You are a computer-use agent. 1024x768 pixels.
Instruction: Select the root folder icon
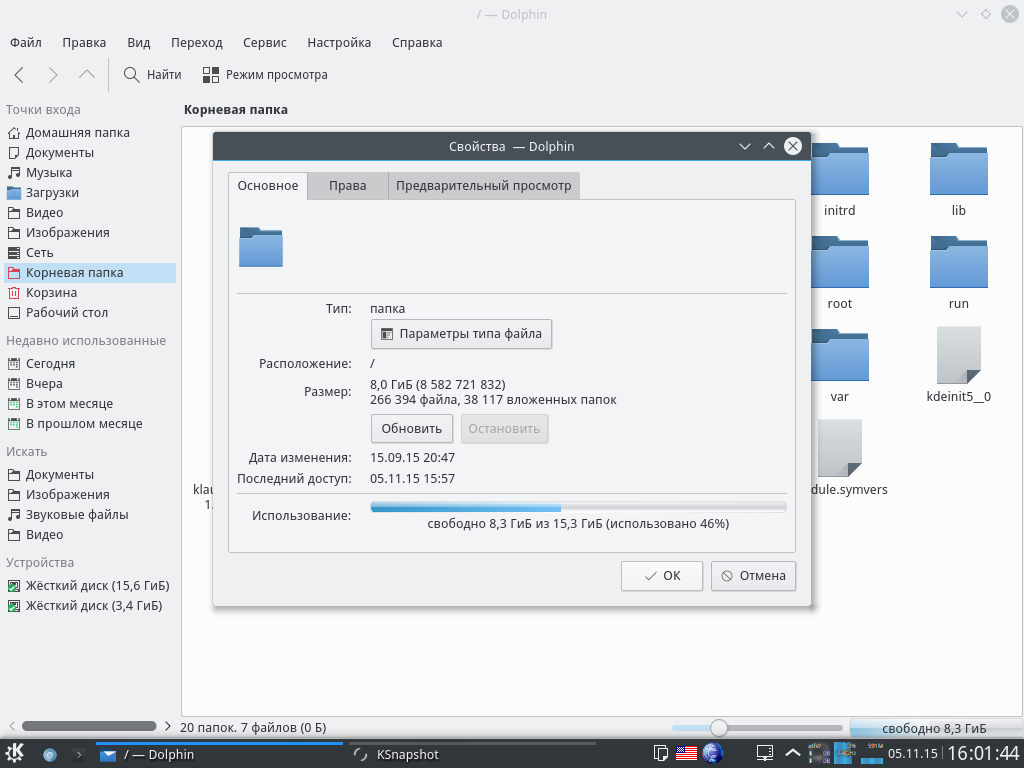tap(840, 263)
